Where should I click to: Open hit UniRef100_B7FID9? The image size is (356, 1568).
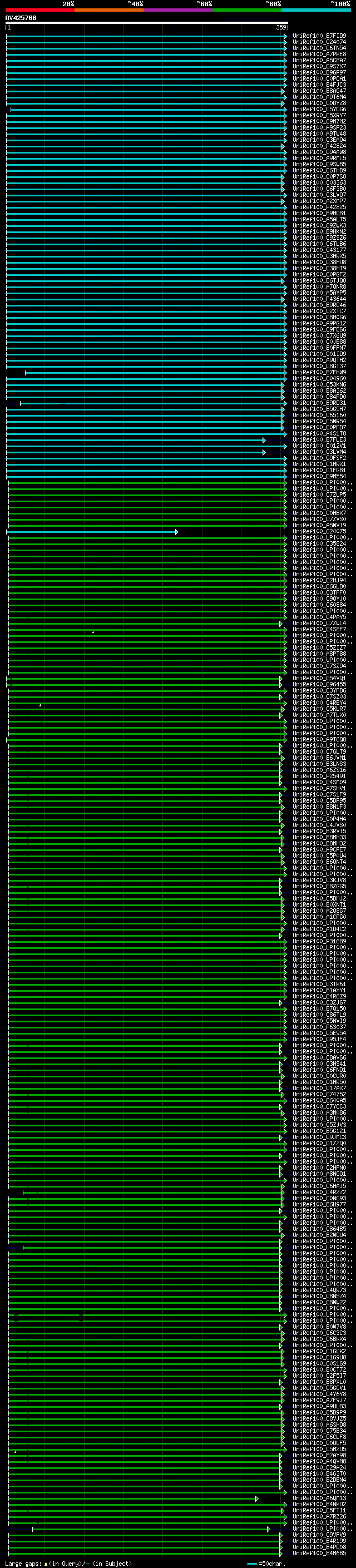[319, 36]
